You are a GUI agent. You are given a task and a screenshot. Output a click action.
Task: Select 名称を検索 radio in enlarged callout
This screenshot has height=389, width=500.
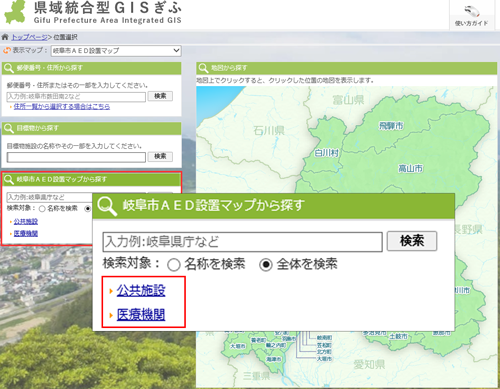pyautogui.click(x=174, y=265)
